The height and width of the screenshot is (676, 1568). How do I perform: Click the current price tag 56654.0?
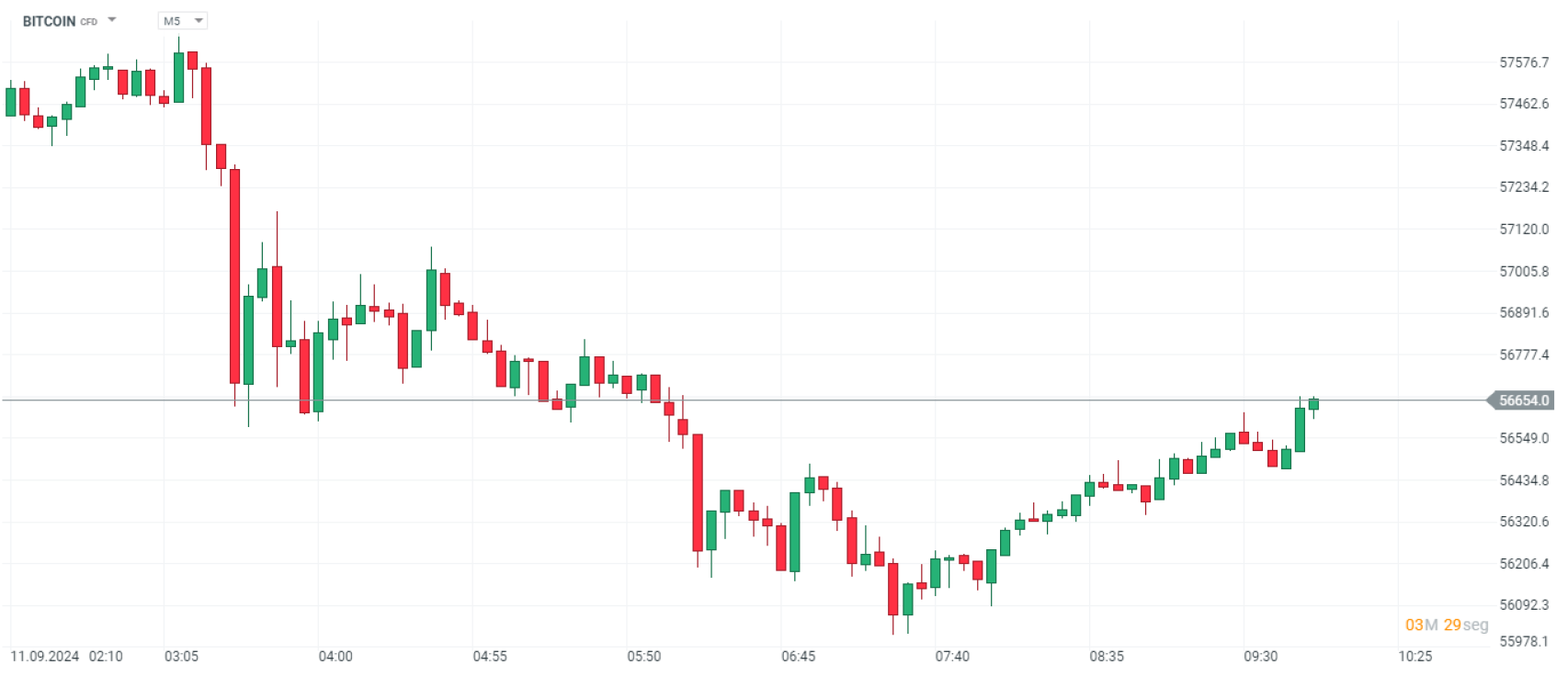click(1523, 400)
